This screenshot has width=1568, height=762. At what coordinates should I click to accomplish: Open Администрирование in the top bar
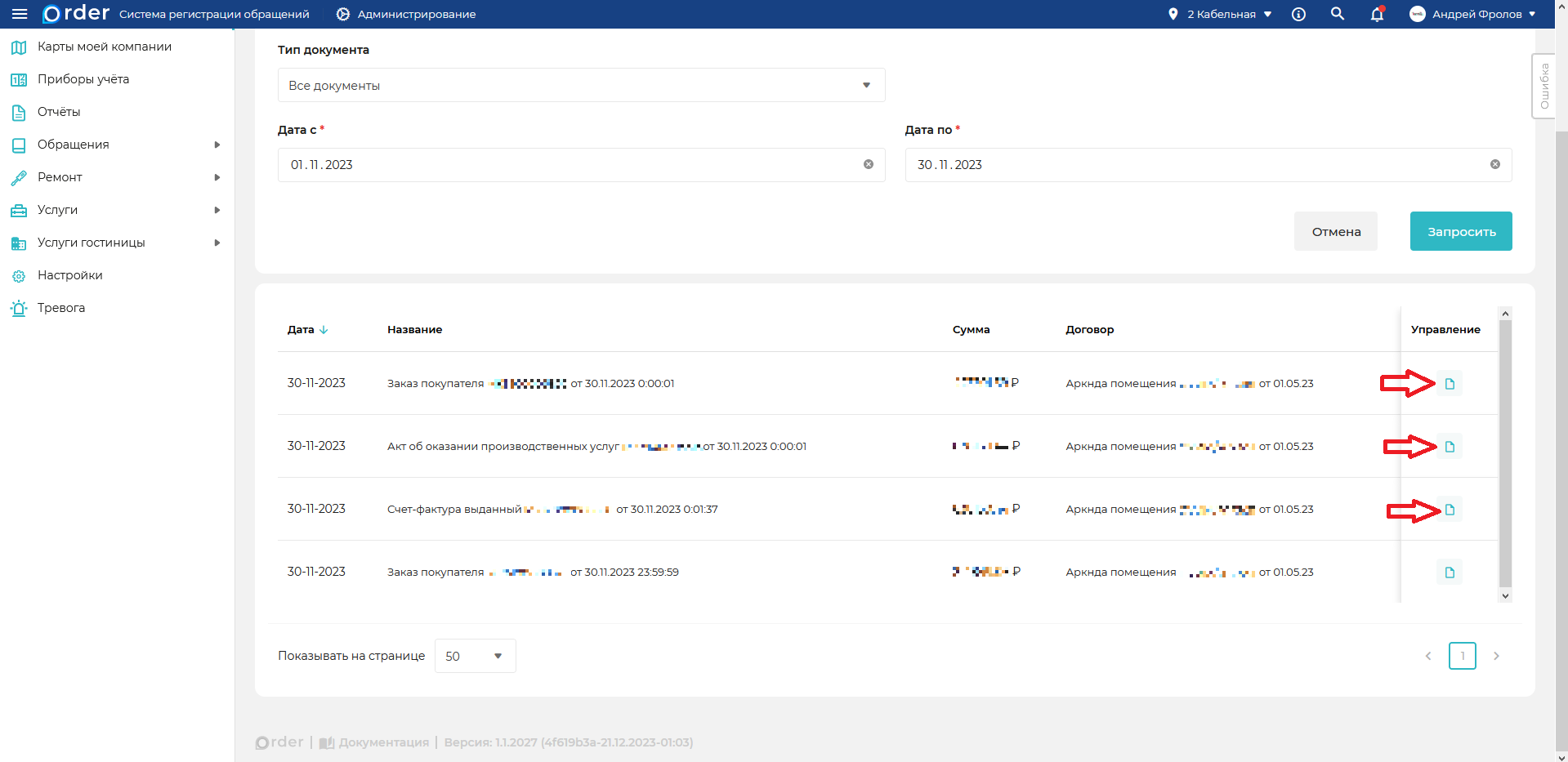(x=406, y=14)
